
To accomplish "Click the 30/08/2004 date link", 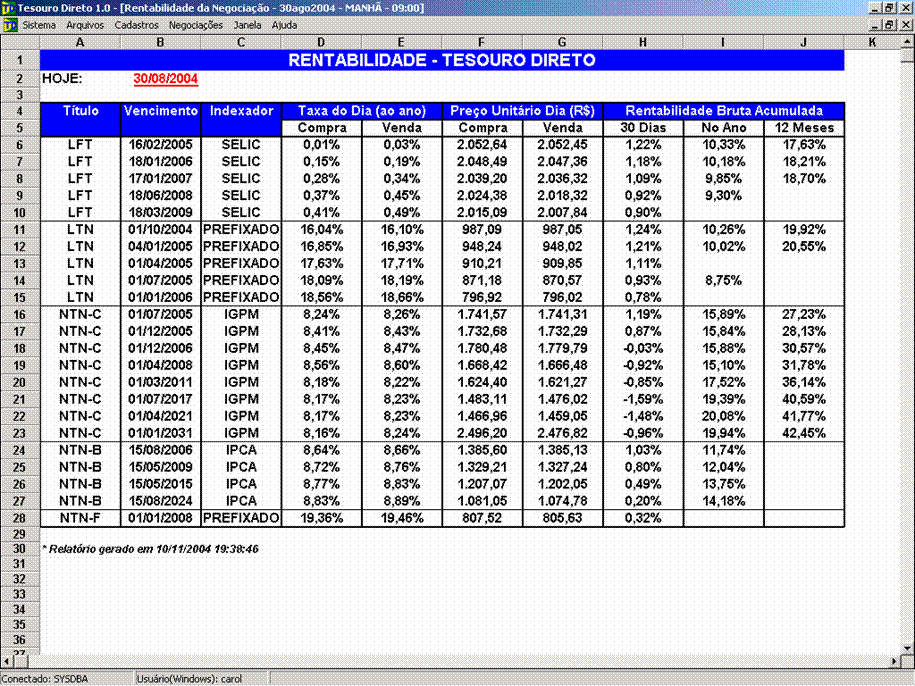I will [x=165, y=78].
